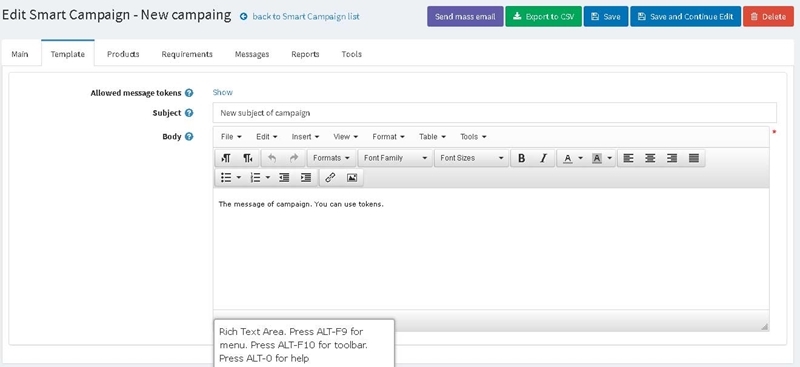Insert or edit image
The width and height of the screenshot is (800, 367).
(352, 177)
